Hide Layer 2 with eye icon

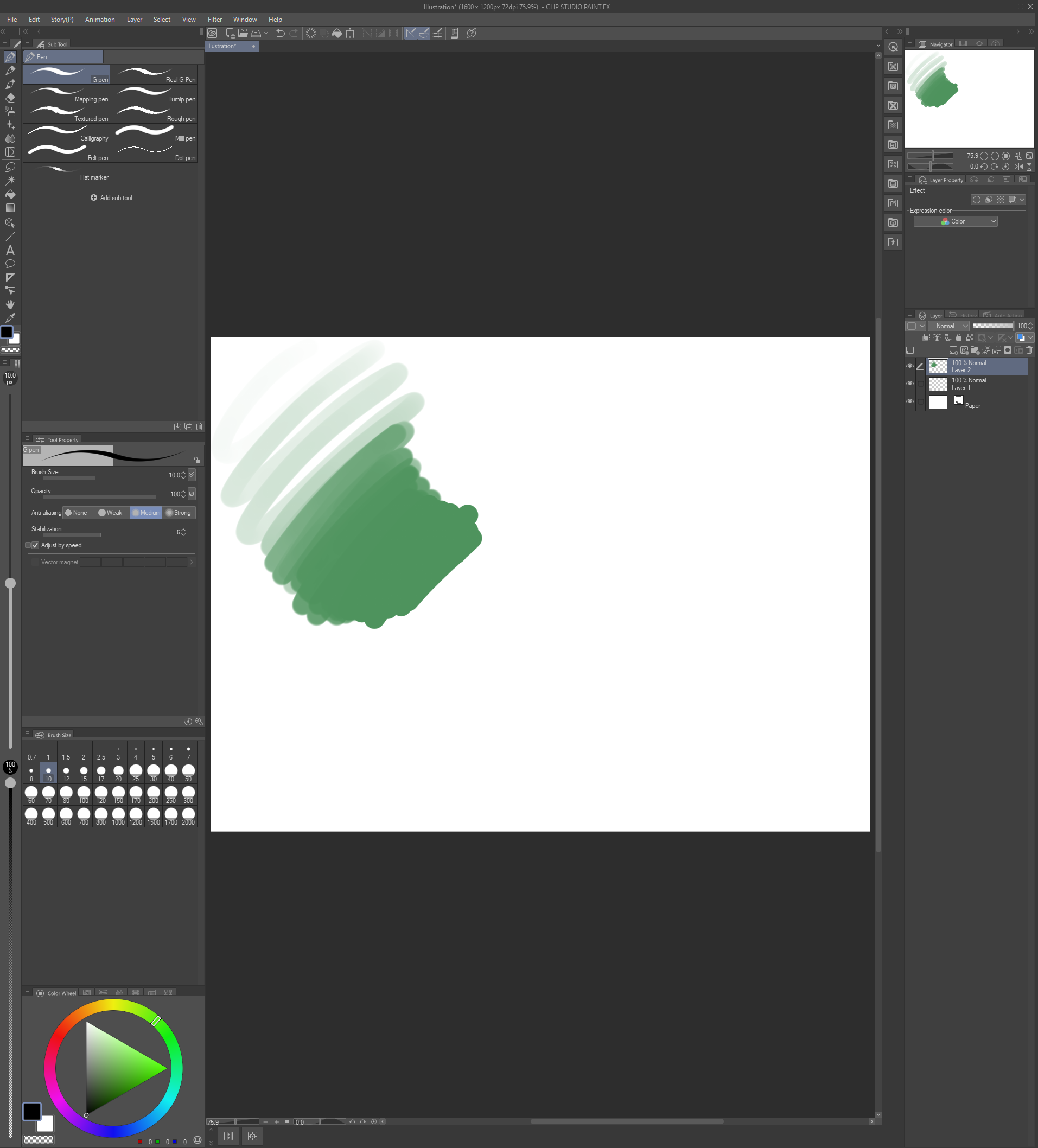point(909,366)
